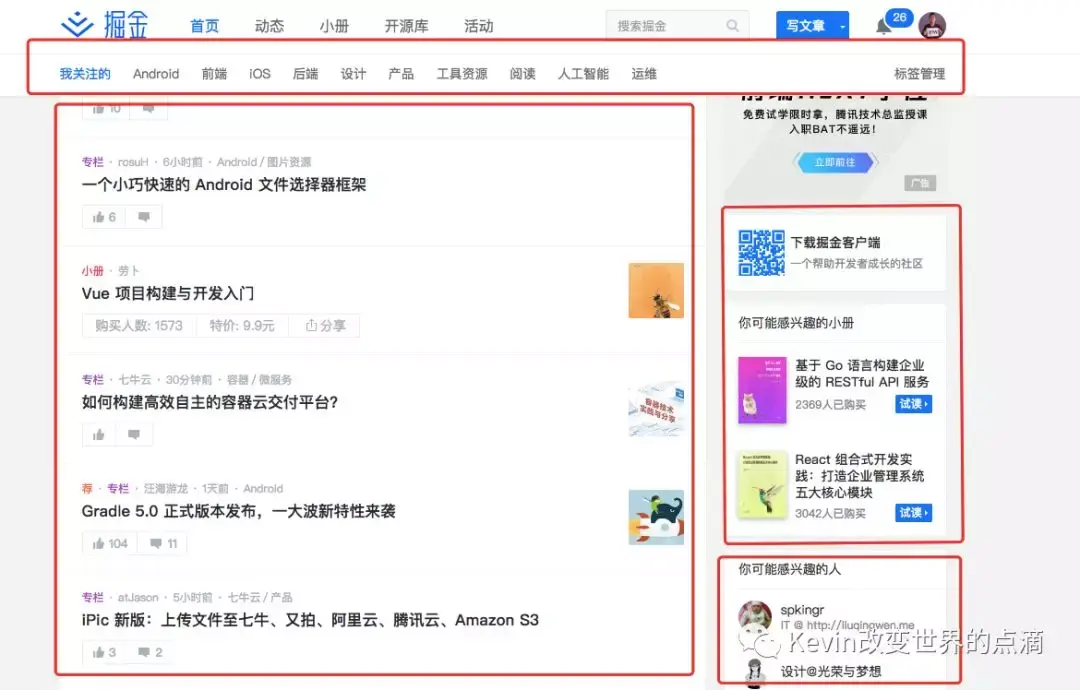
Task: Click 购买人数: 1573 label
Action: click(x=139, y=326)
